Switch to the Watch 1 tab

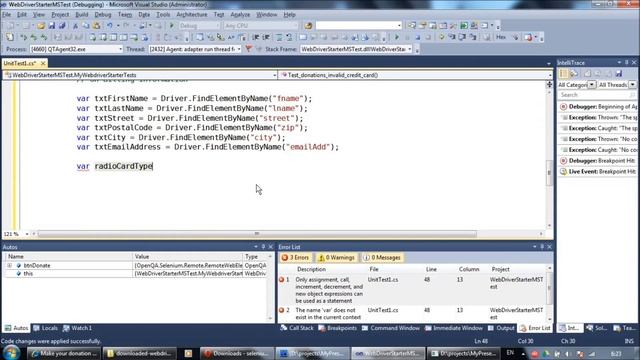[78, 328]
